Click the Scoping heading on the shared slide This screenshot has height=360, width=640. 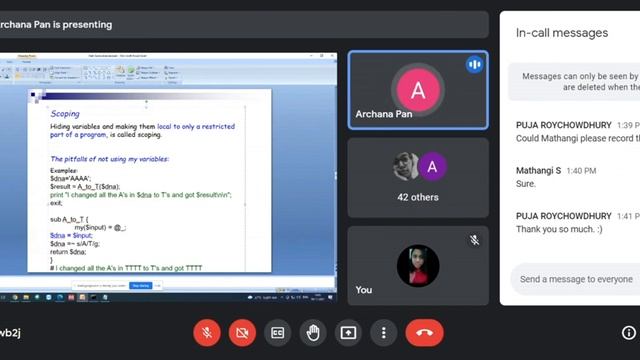[x=65, y=114]
